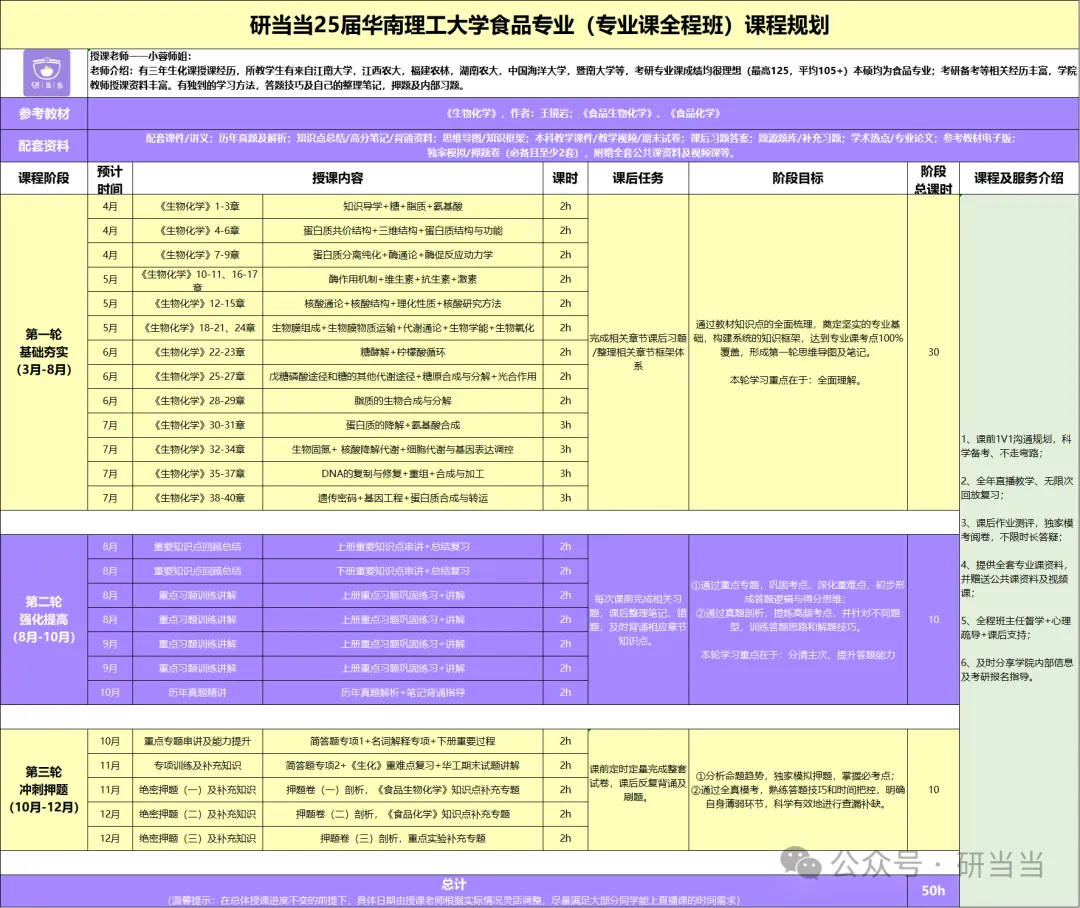Click the 绝密押题 (一) 及补充知识 cell

198,790
